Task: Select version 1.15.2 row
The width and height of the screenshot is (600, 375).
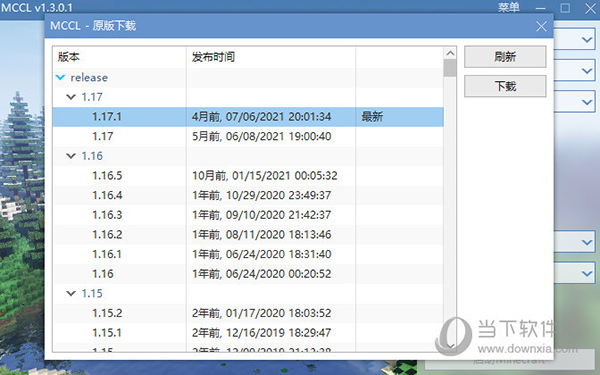Action: pos(248,313)
